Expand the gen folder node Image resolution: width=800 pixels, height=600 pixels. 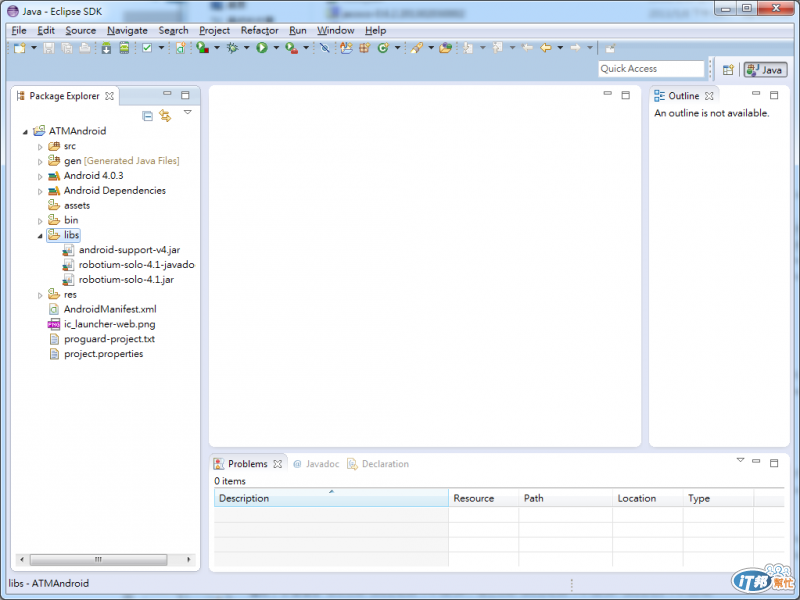[40, 162]
